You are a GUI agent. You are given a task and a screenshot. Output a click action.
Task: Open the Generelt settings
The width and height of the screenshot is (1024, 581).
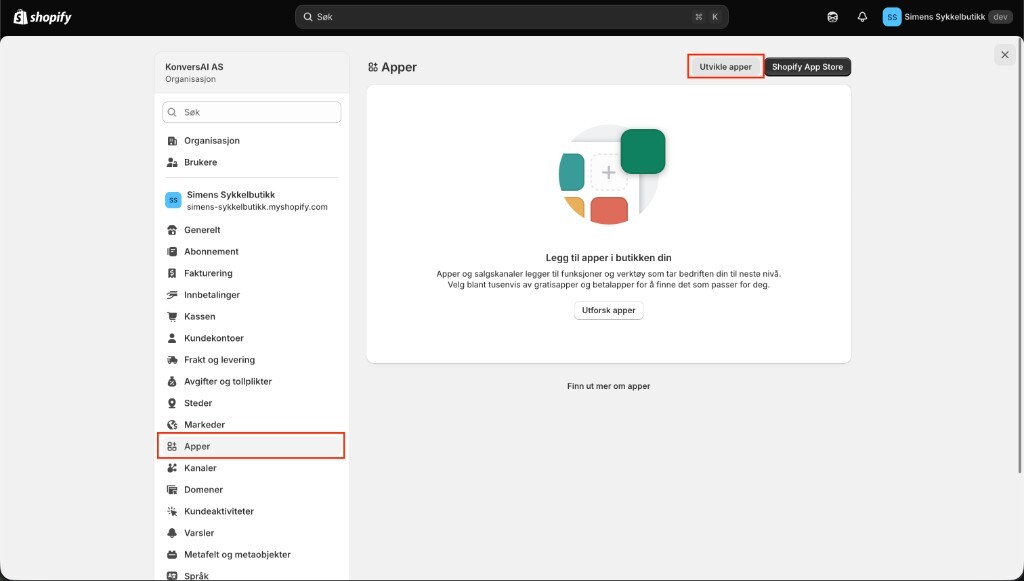click(251, 230)
